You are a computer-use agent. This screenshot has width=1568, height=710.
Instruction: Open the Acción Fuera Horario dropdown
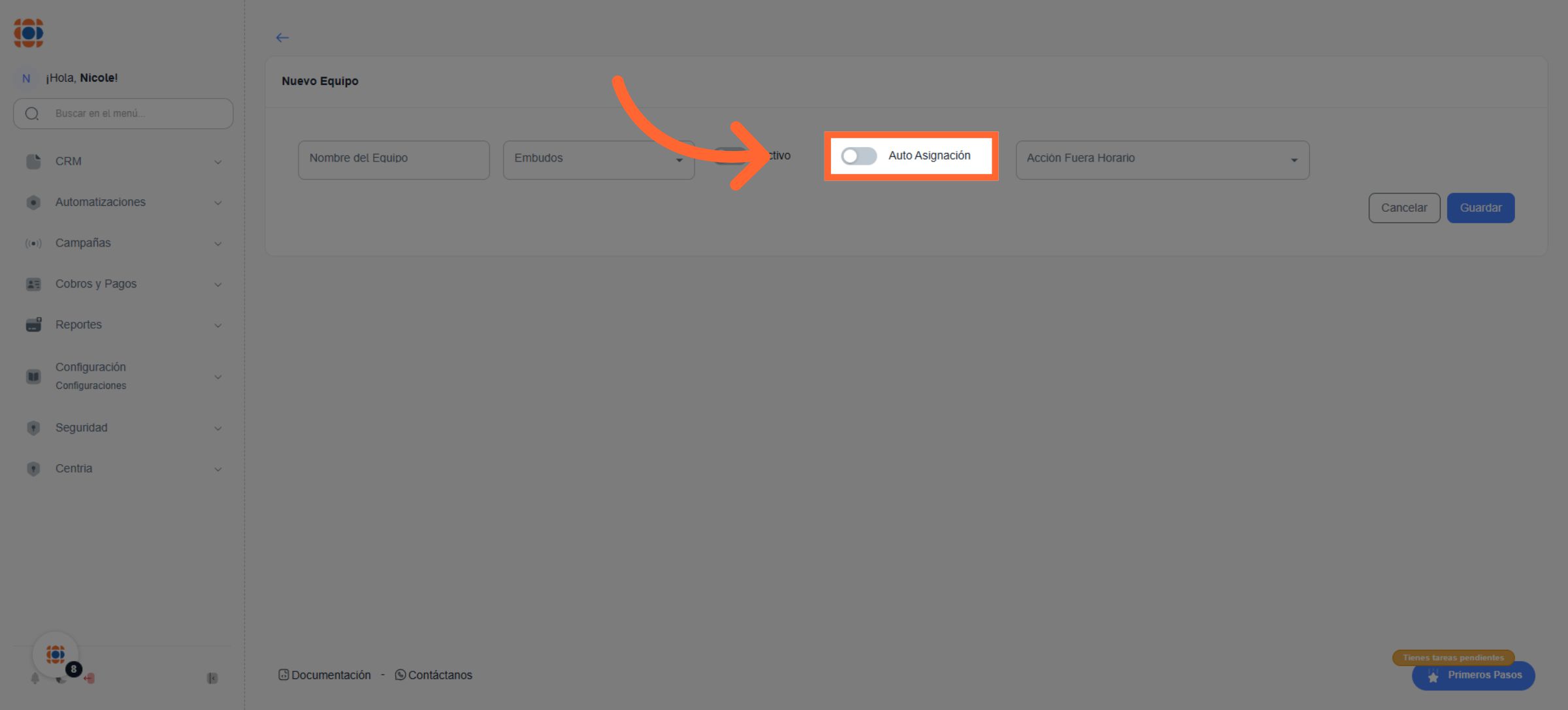click(1162, 160)
